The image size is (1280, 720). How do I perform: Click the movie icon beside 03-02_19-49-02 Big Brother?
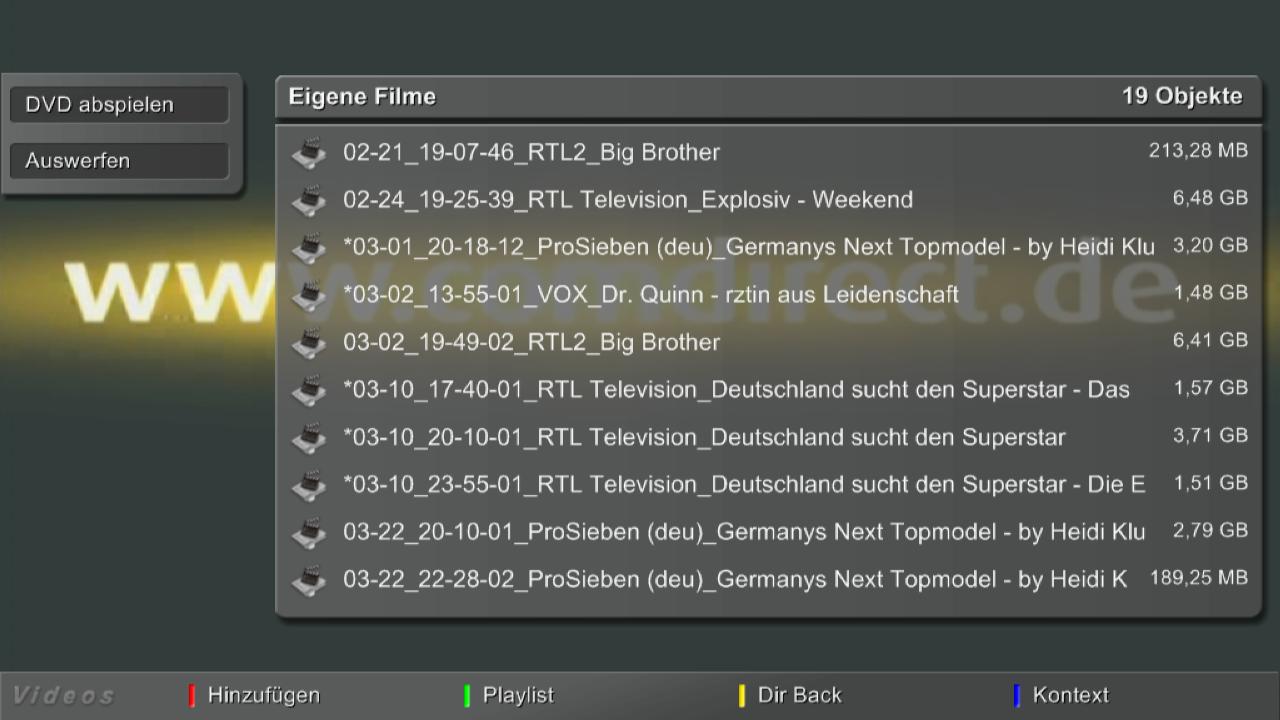pyautogui.click(x=309, y=342)
